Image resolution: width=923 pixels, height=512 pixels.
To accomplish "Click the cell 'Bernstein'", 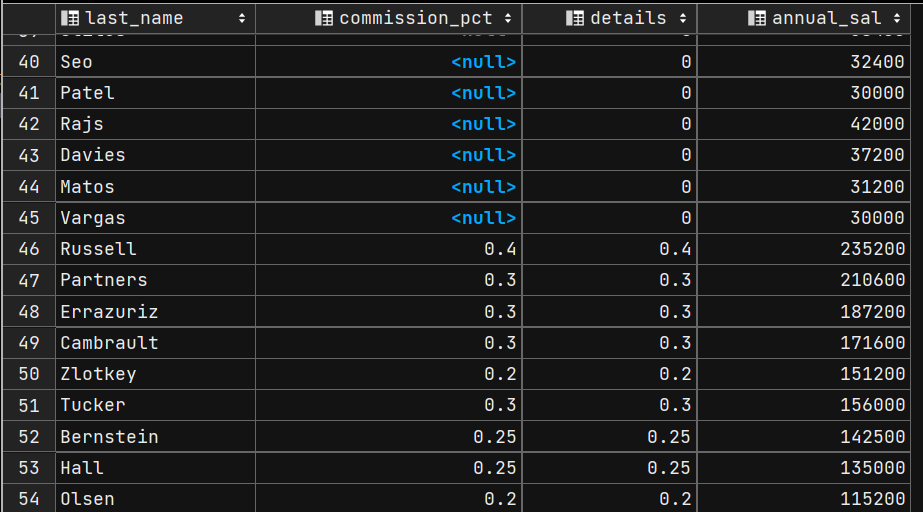I will point(155,437).
